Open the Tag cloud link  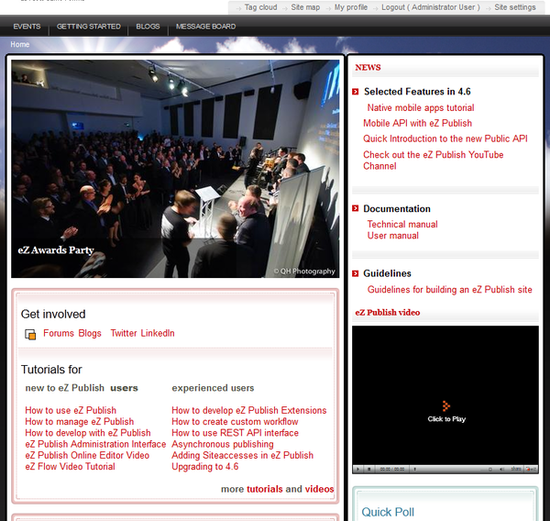click(x=261, y=7)
